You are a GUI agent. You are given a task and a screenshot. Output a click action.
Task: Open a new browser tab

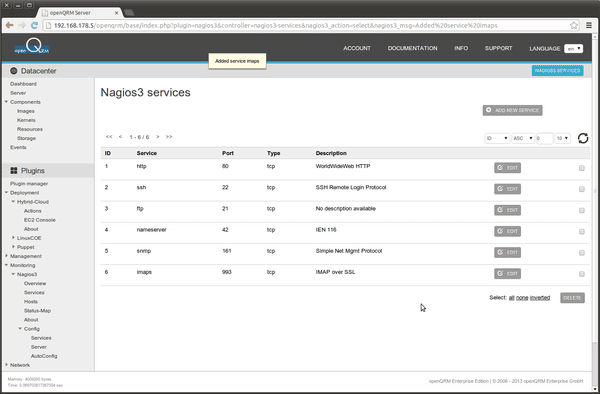pyautogui.click(x=129, y=13)
